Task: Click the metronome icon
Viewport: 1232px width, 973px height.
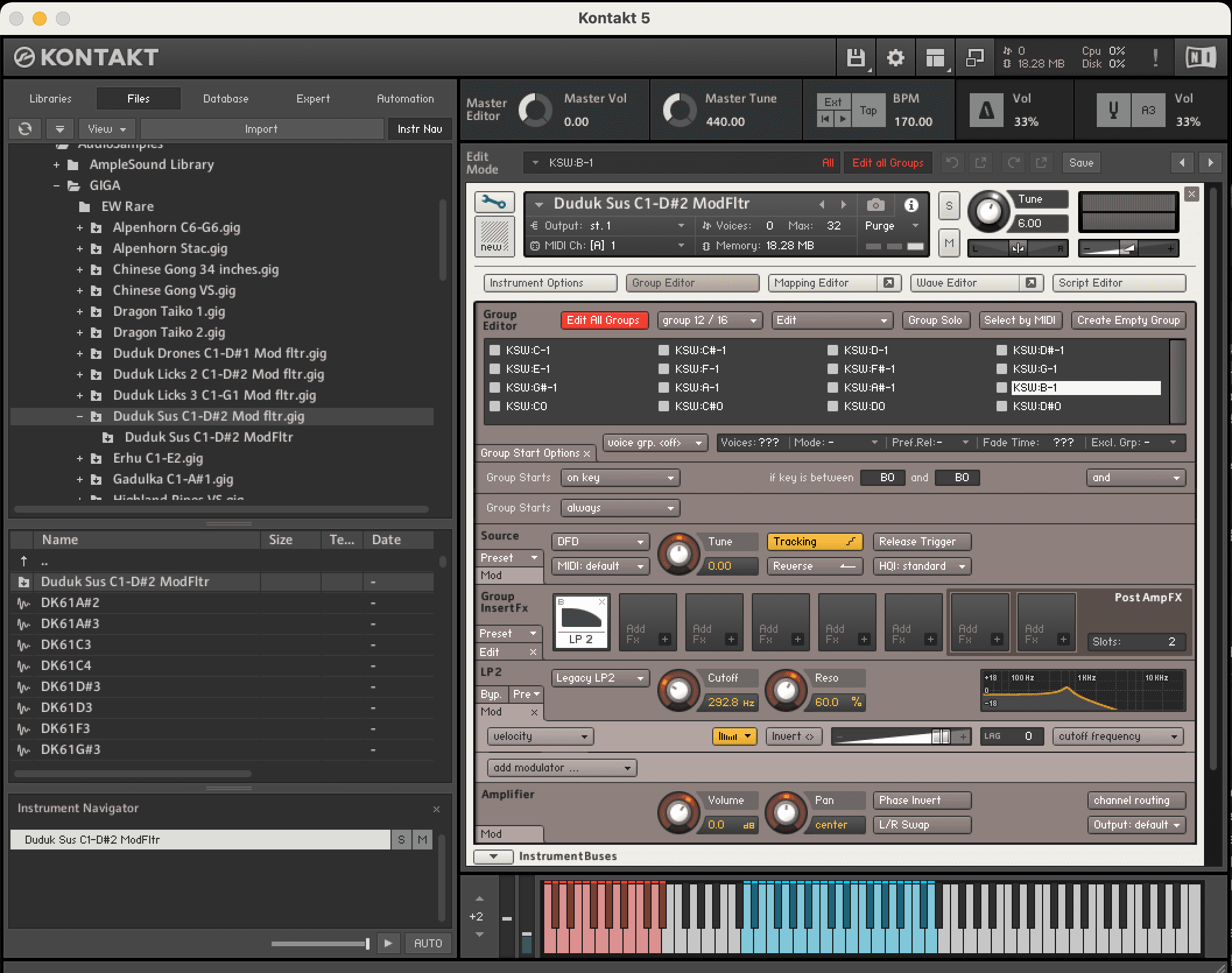Action: [986, 110]
